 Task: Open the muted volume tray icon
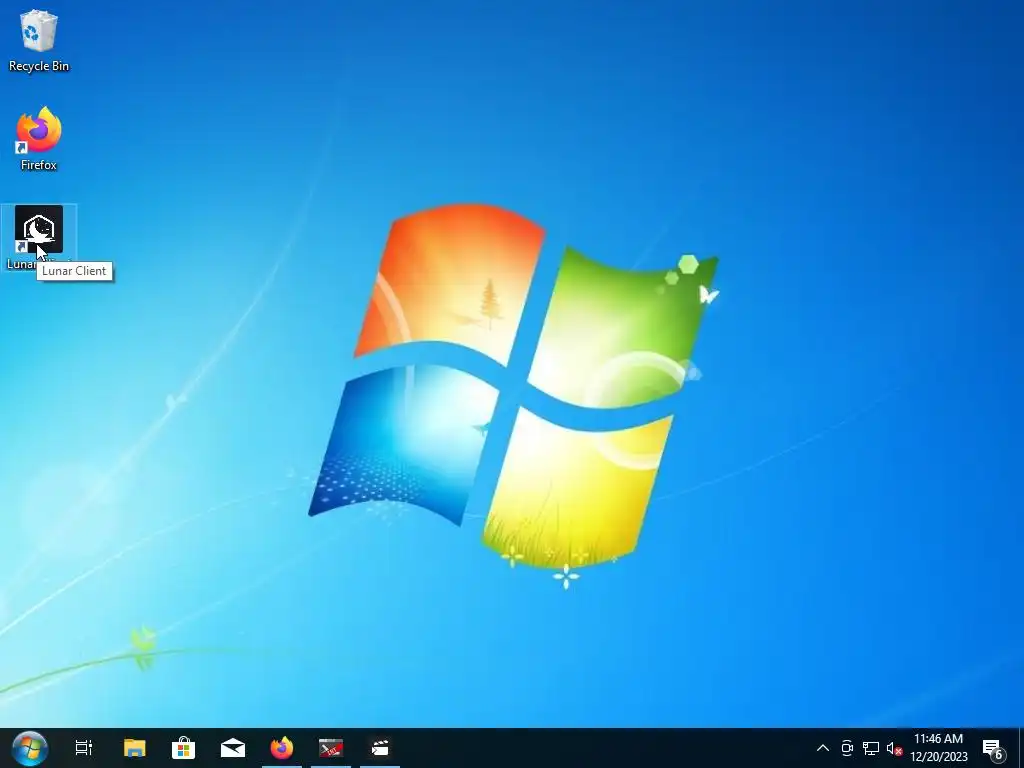click(x=894, y=749)
